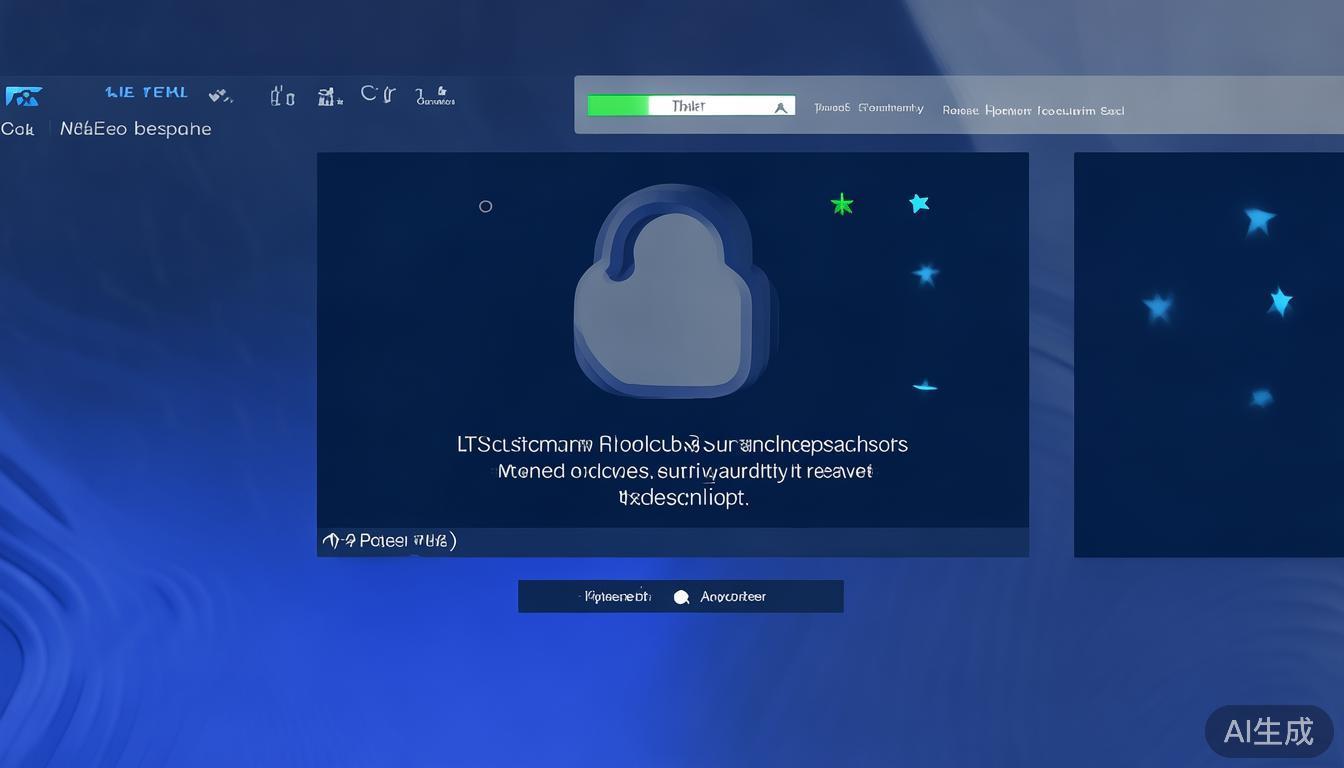Switch to the 'NcaEeo bespahe' tab
Image resolution: width=1344 pixels, height=768 pixels.
pyautogui.click(x=135, y=129)
